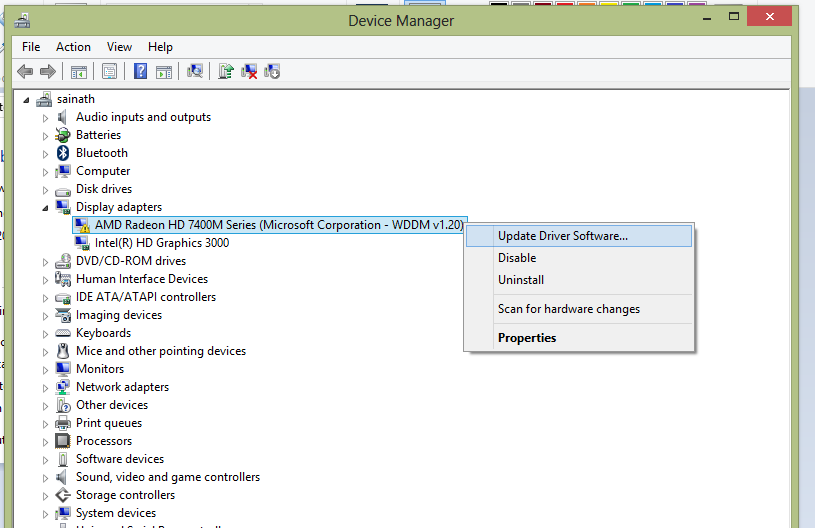The width and height of the screenshot is (815, 528).
Task: Expand the Software devices category
Action: point(45,460)
